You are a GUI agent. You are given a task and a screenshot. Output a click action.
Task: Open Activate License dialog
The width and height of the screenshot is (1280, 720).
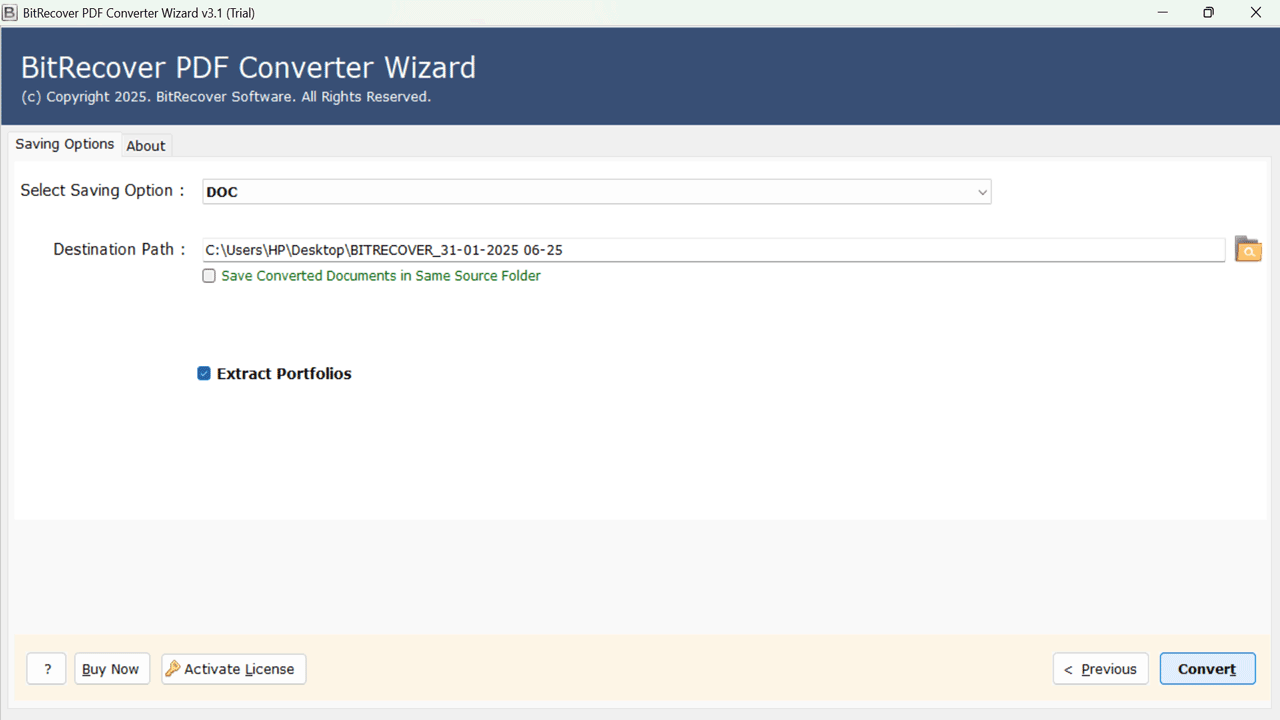click(x=234, y=669)
